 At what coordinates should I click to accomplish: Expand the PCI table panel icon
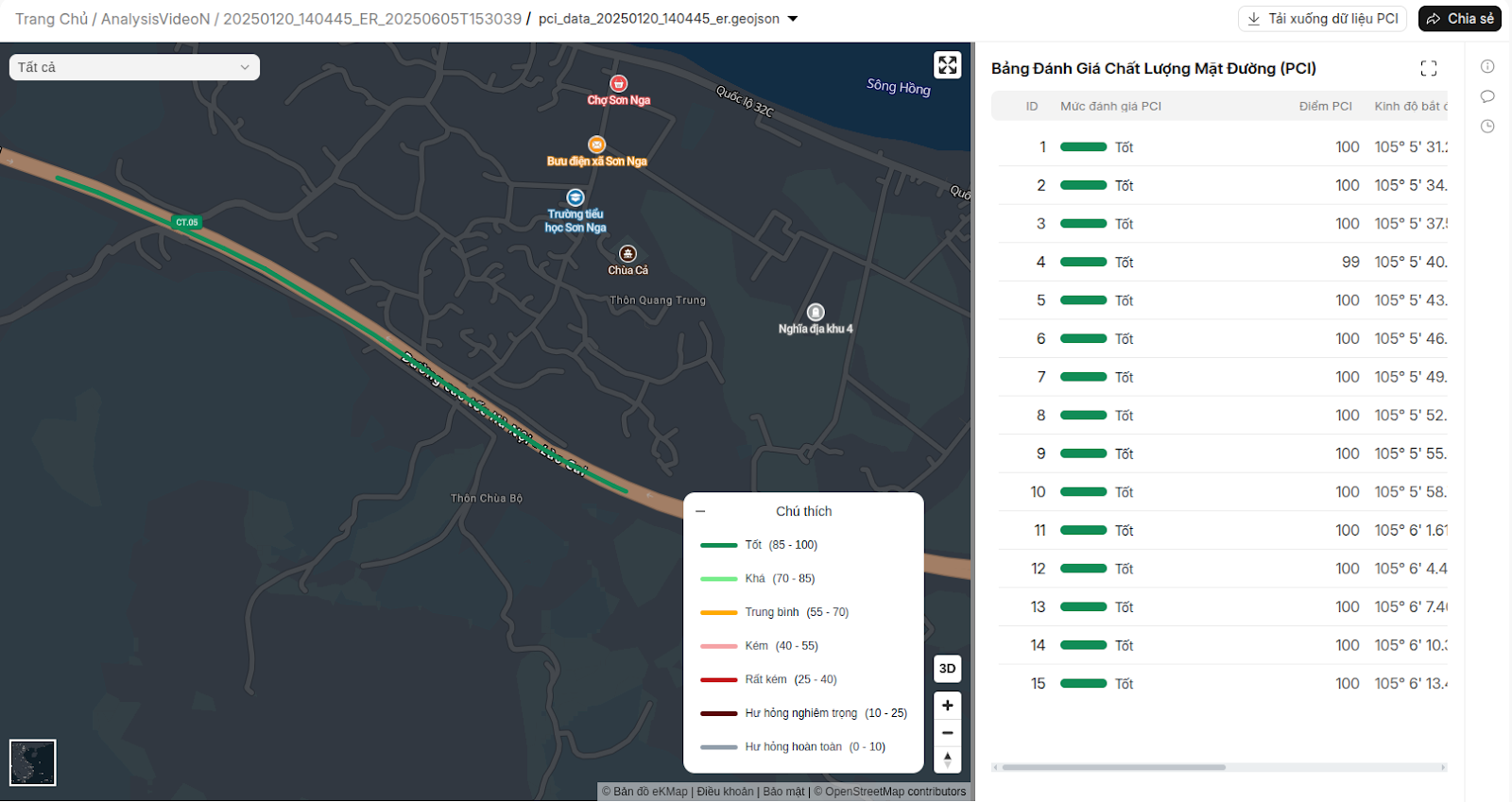click(x=1429, y=68)
